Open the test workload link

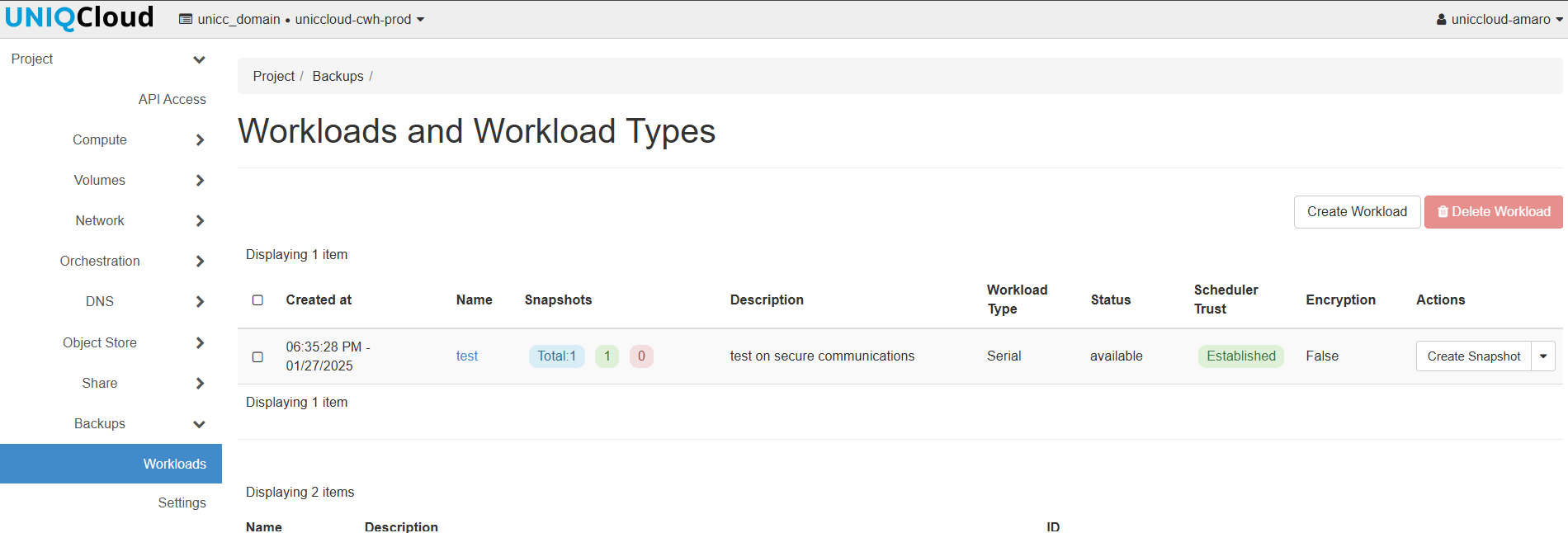click(x=467, y=356)
